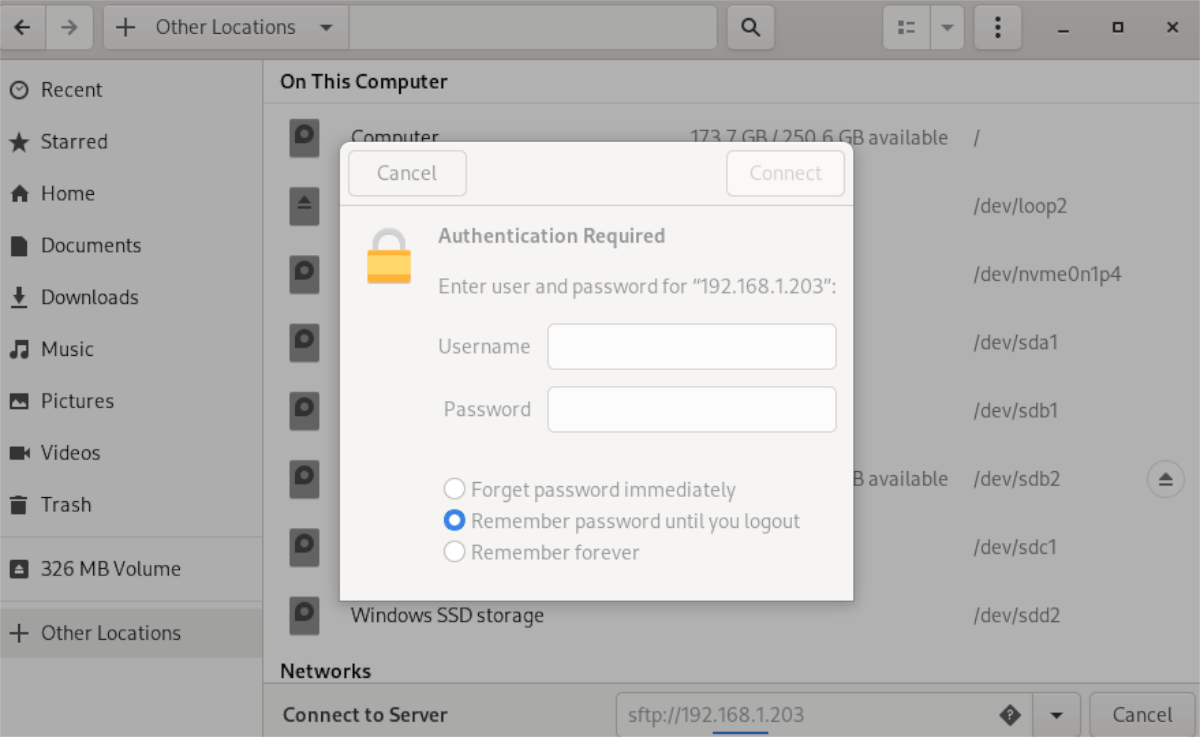This screenshot has height=737, width=1200.
Task: Click the forward navigation arrow
Action: (x=69, y=27)
